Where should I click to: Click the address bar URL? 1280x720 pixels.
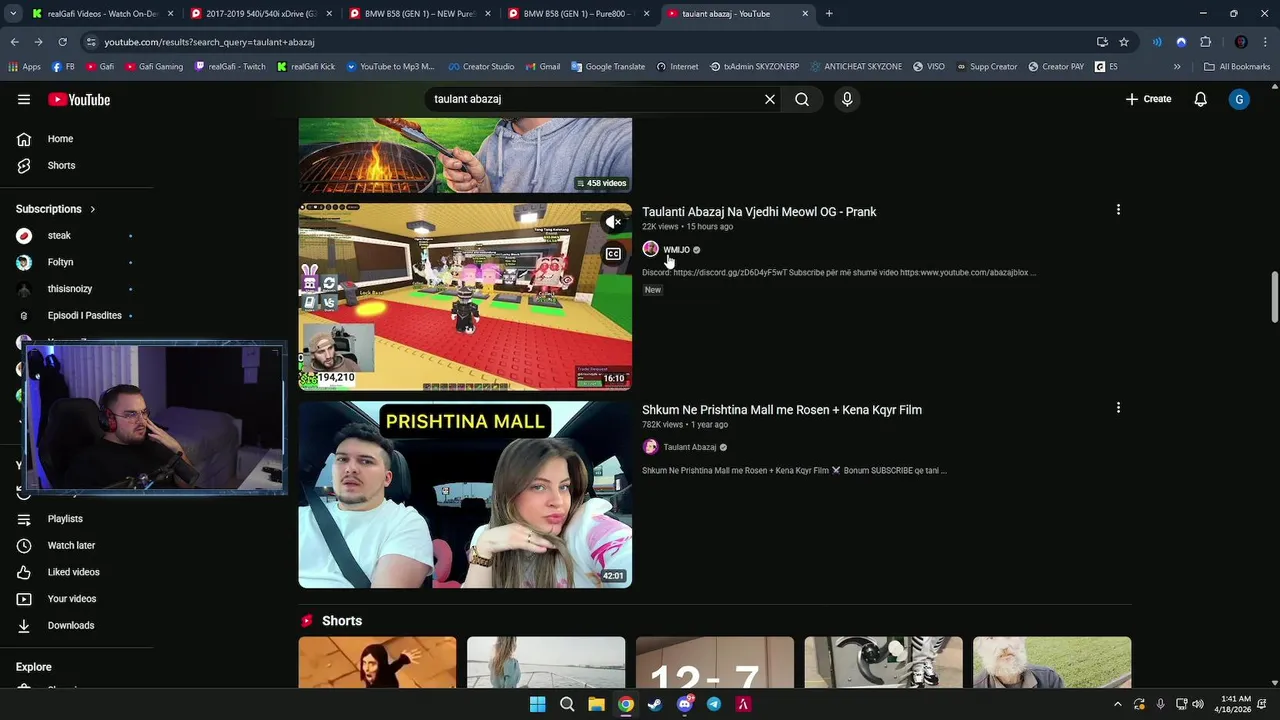[209, 42]
